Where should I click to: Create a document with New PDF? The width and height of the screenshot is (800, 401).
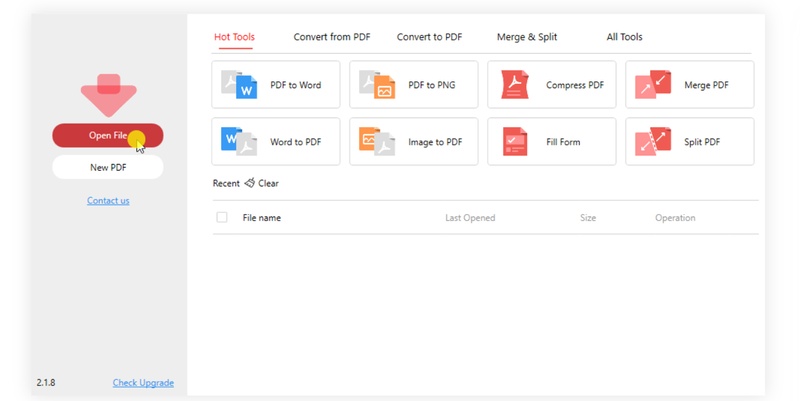[x=108, y=167]
